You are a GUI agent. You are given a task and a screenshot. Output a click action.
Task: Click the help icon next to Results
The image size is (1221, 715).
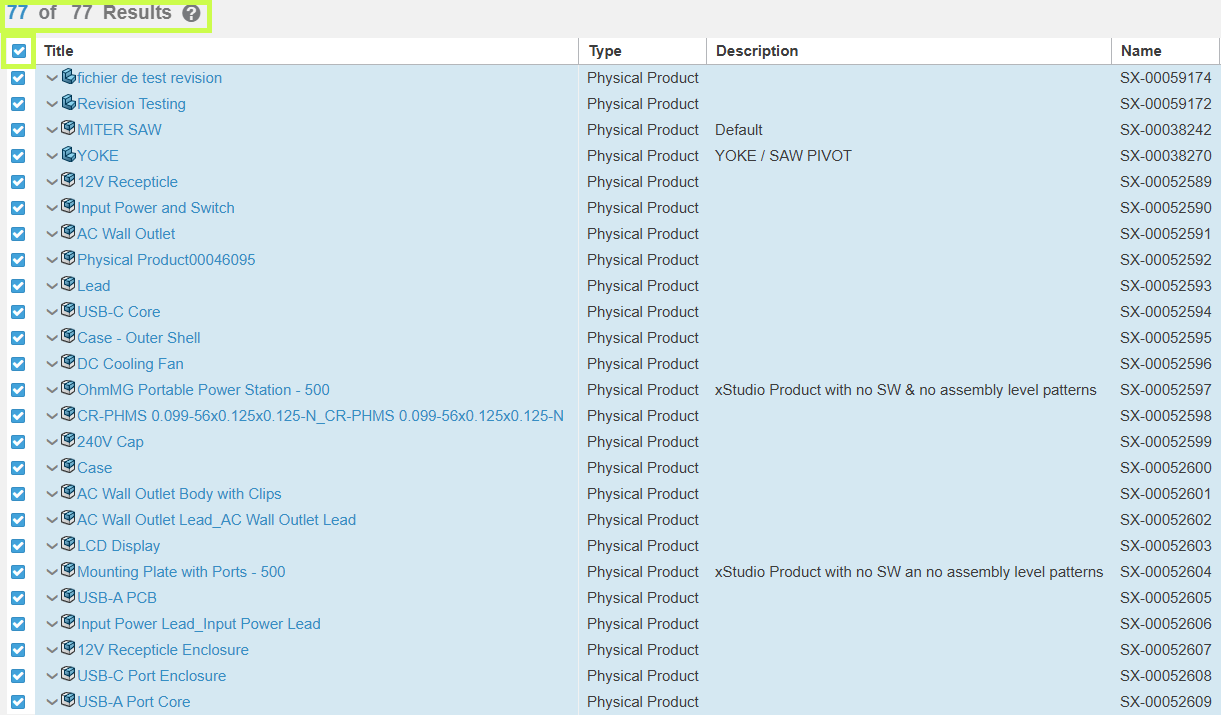pyautogui.click(x=191, y=14)
